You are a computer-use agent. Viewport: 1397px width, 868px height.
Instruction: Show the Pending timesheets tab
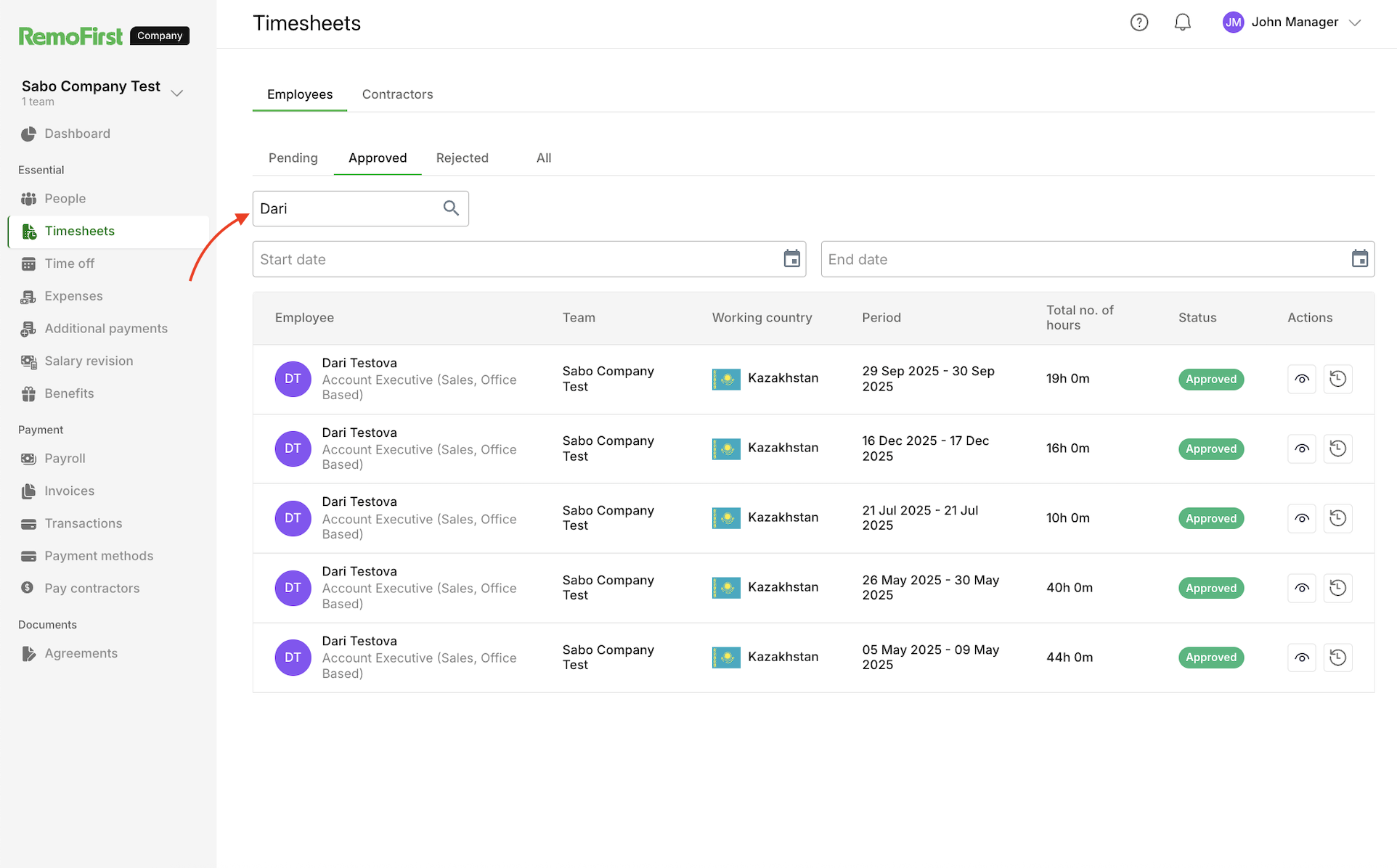pos(293,158)
